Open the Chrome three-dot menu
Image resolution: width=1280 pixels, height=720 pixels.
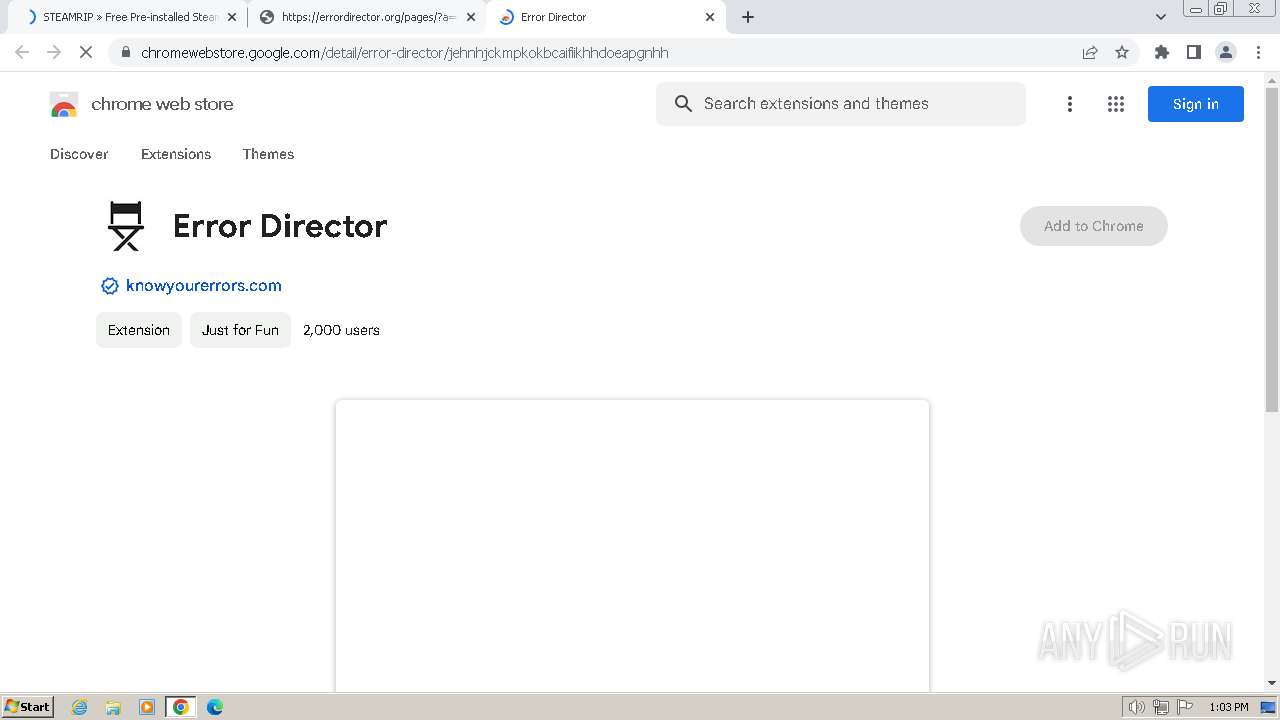click(x=1259, y=53)
